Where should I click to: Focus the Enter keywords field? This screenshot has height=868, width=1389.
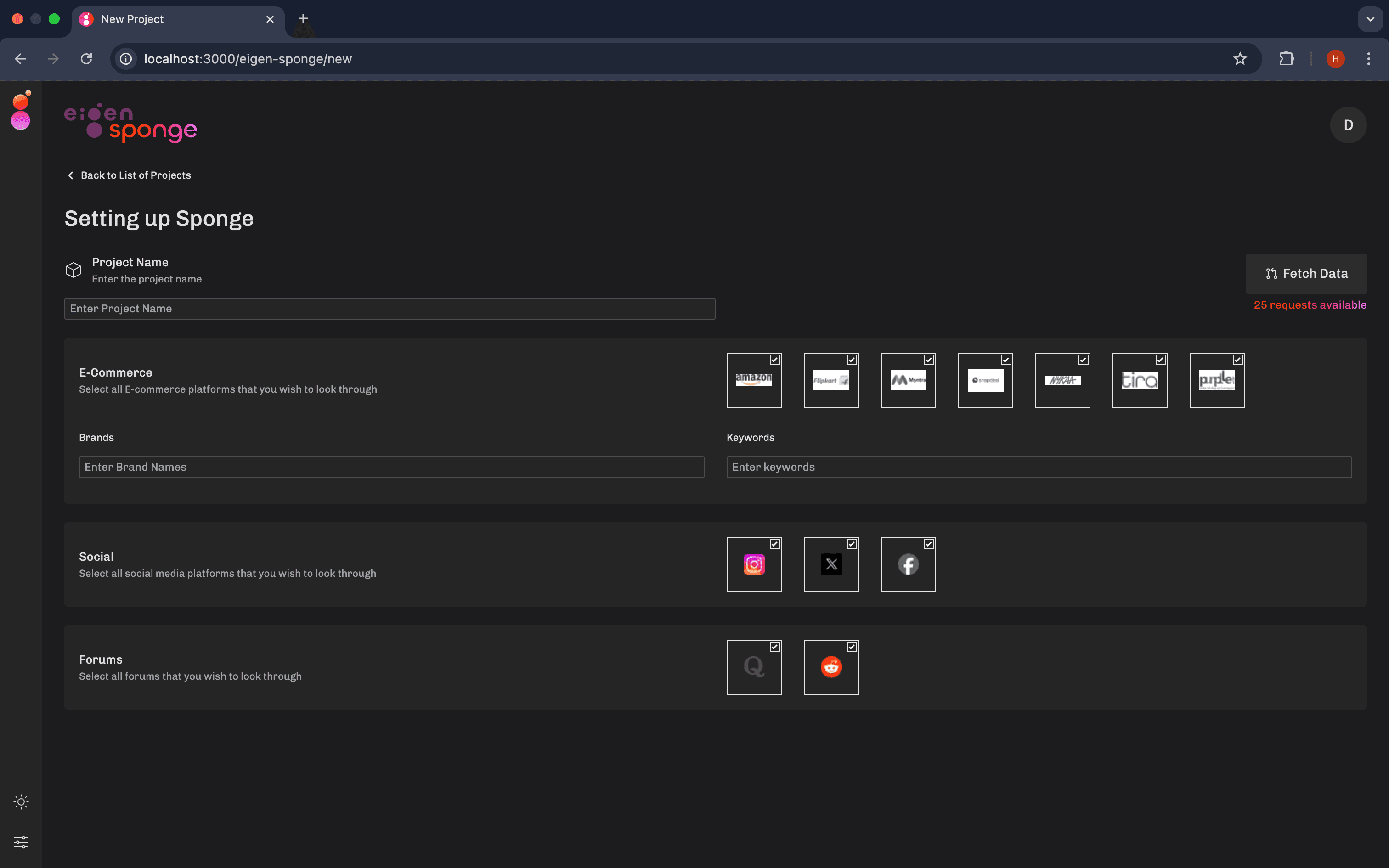[1039, 467]
